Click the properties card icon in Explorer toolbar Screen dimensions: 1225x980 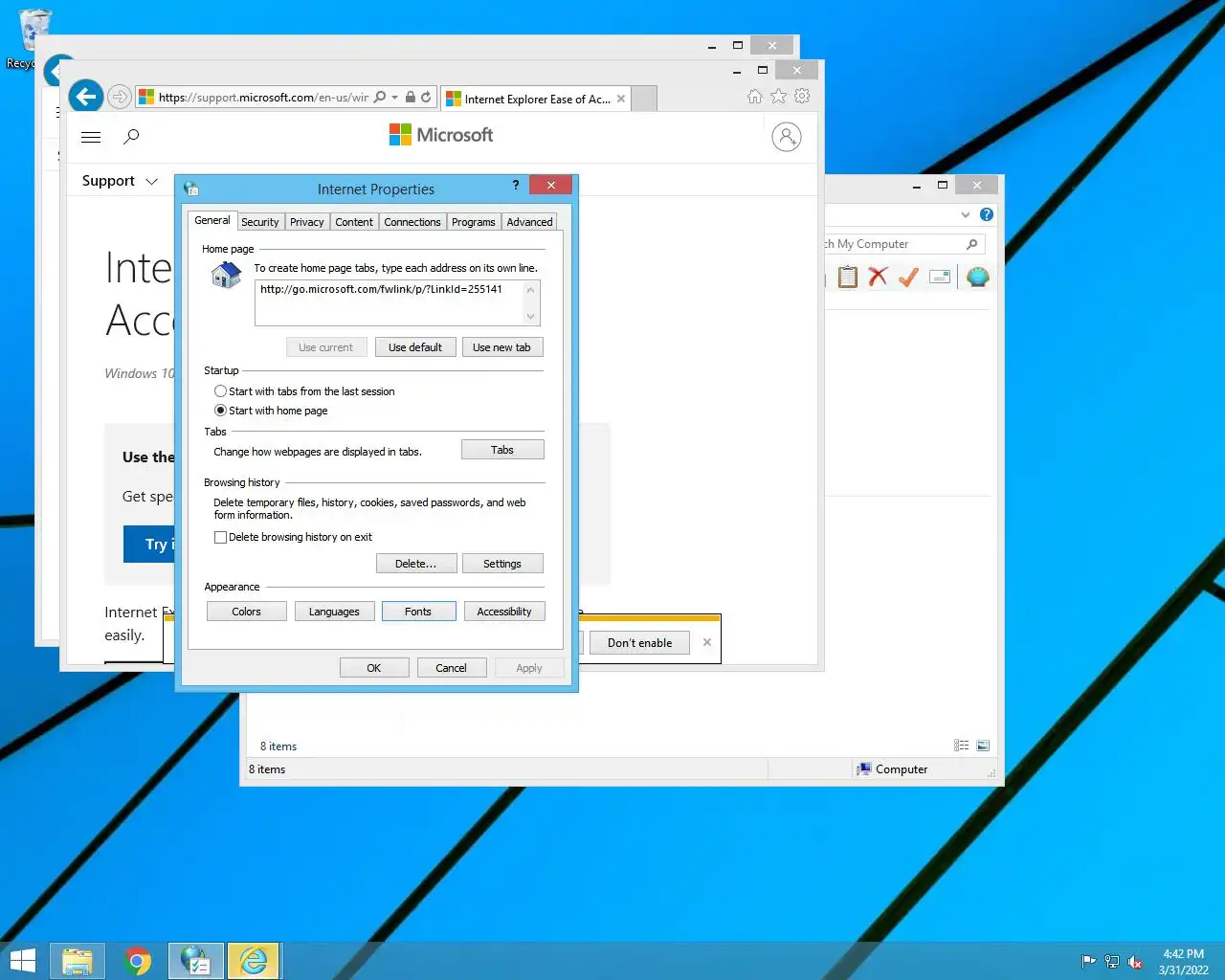click(x=940, y=277)
